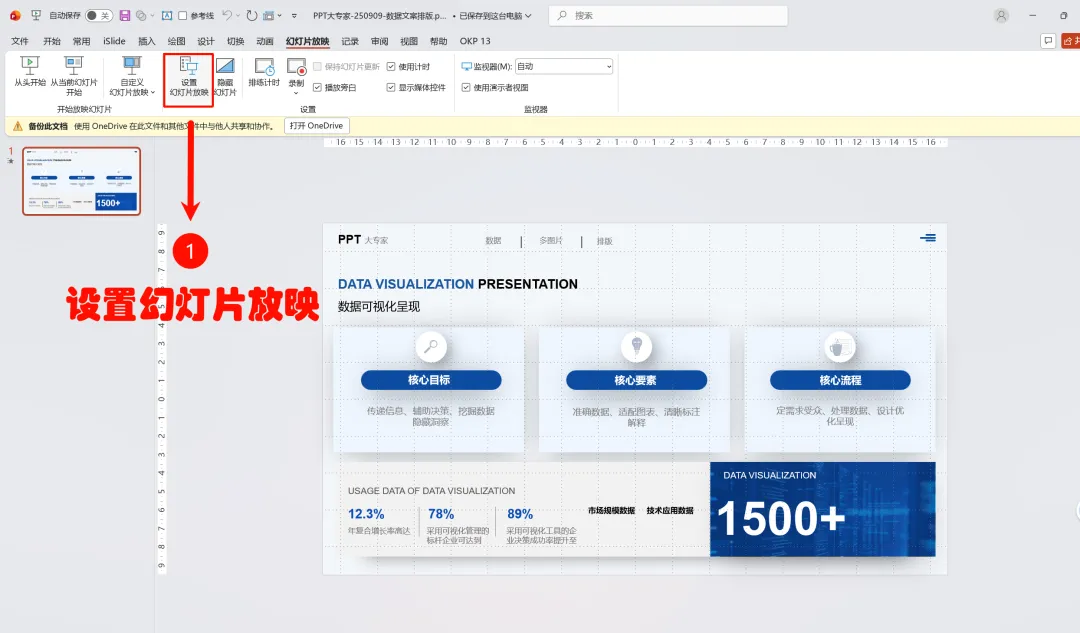Click the Redo icon
1080x633 pixels.
click(x=252, y=15)
